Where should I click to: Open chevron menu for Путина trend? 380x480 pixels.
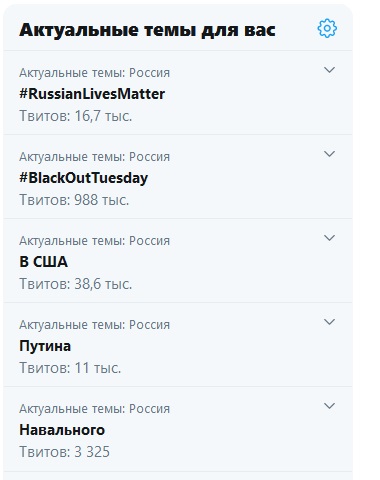pyautogui.click(x=329, y=322)
